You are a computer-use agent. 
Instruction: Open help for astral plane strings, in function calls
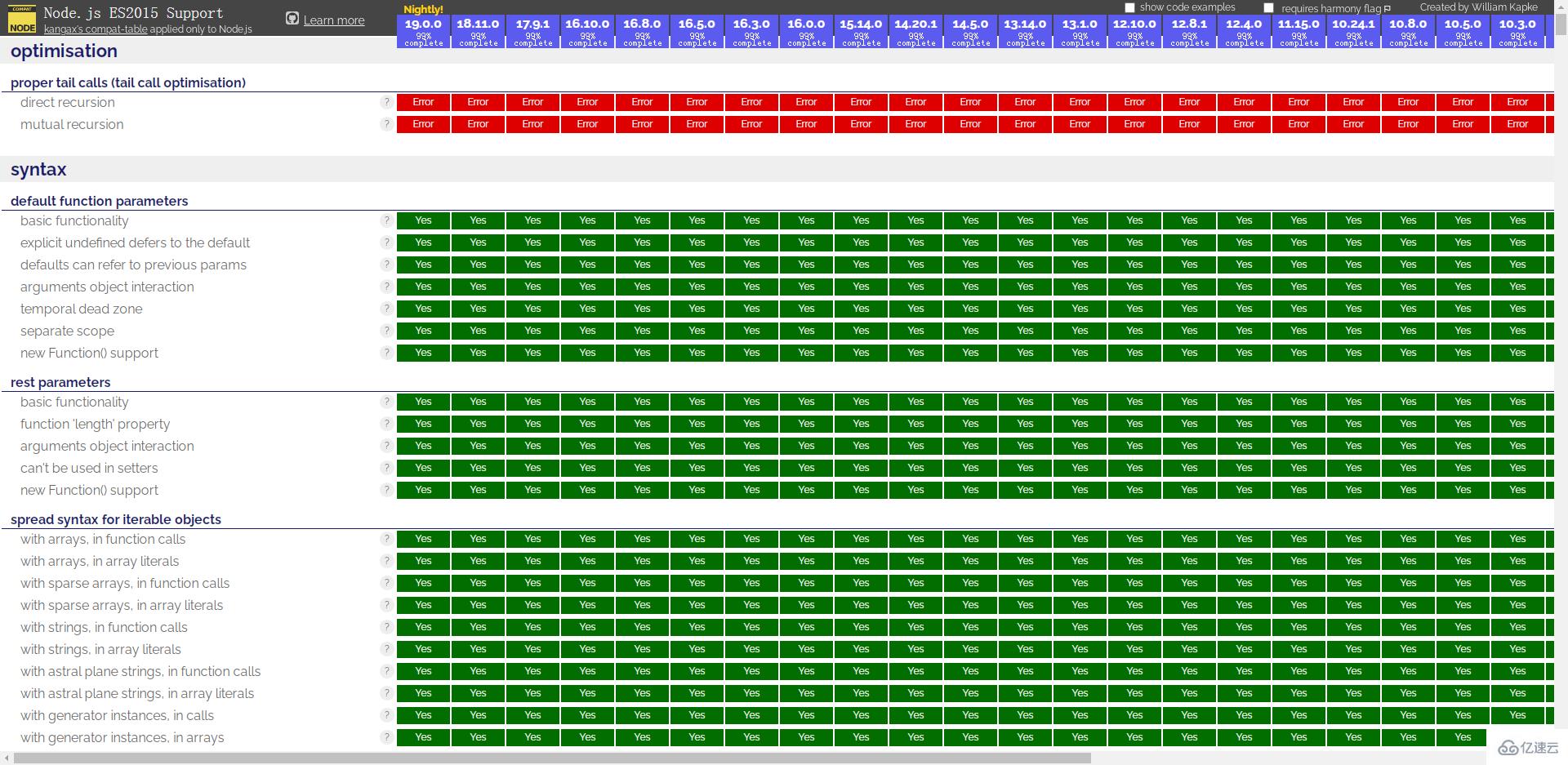click(386, 671)
